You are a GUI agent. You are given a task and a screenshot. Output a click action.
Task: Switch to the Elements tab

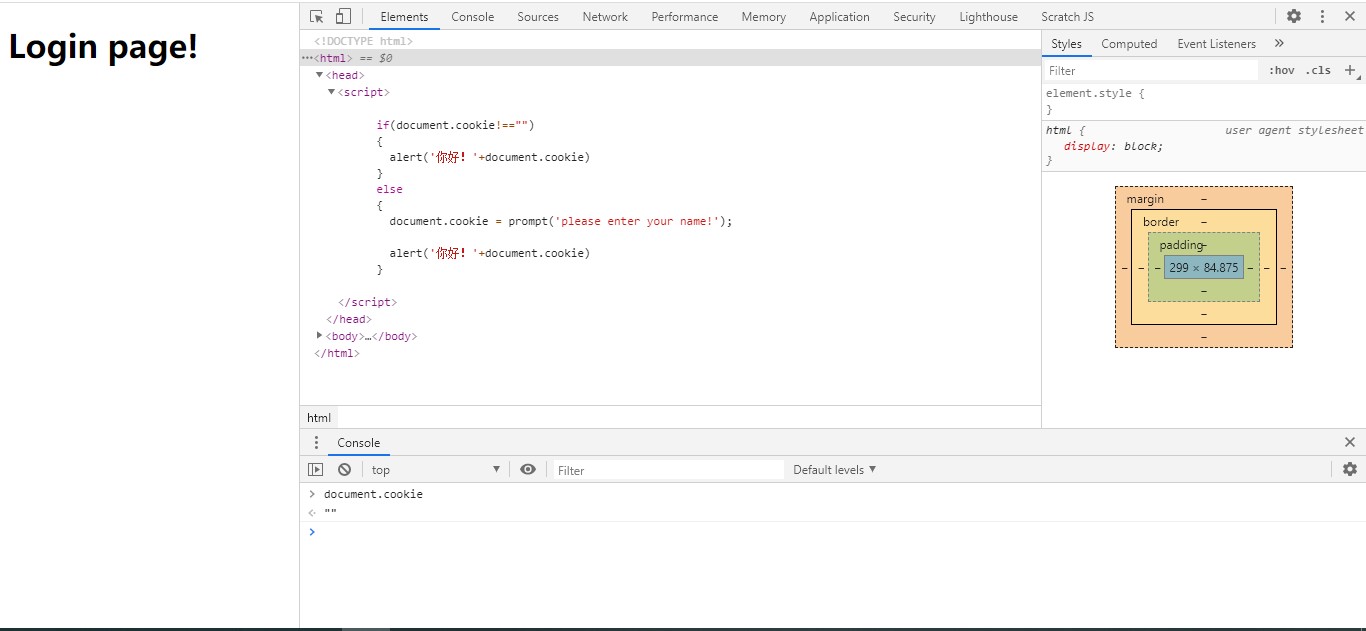(x=404, y=17)
